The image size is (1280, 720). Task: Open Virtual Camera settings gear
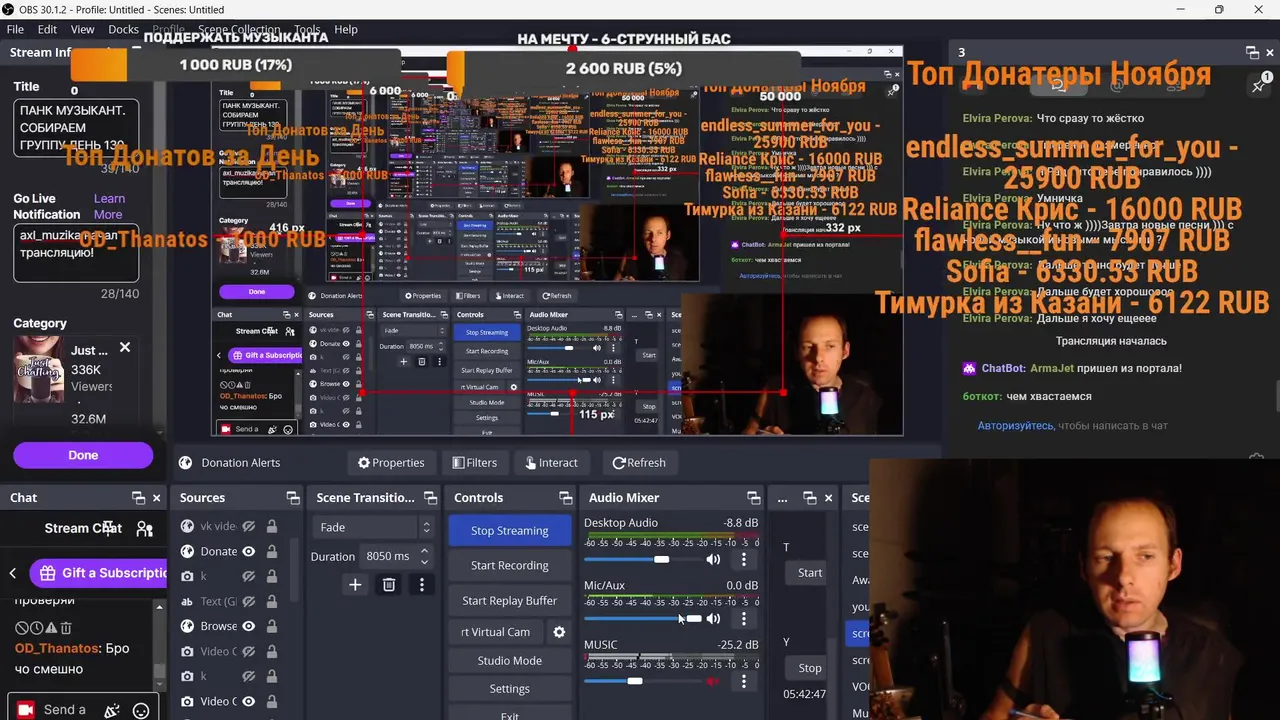(559, 632)
